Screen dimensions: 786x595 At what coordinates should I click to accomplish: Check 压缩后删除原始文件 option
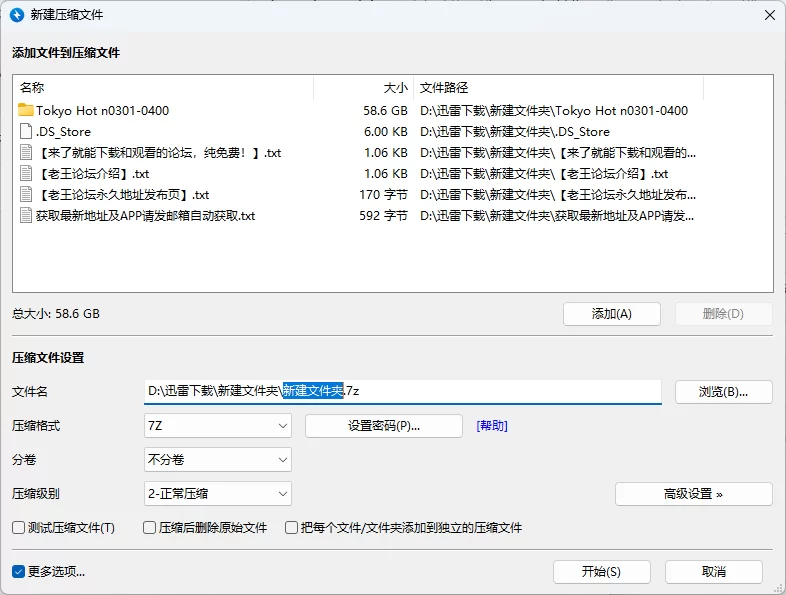click(150, 527)
